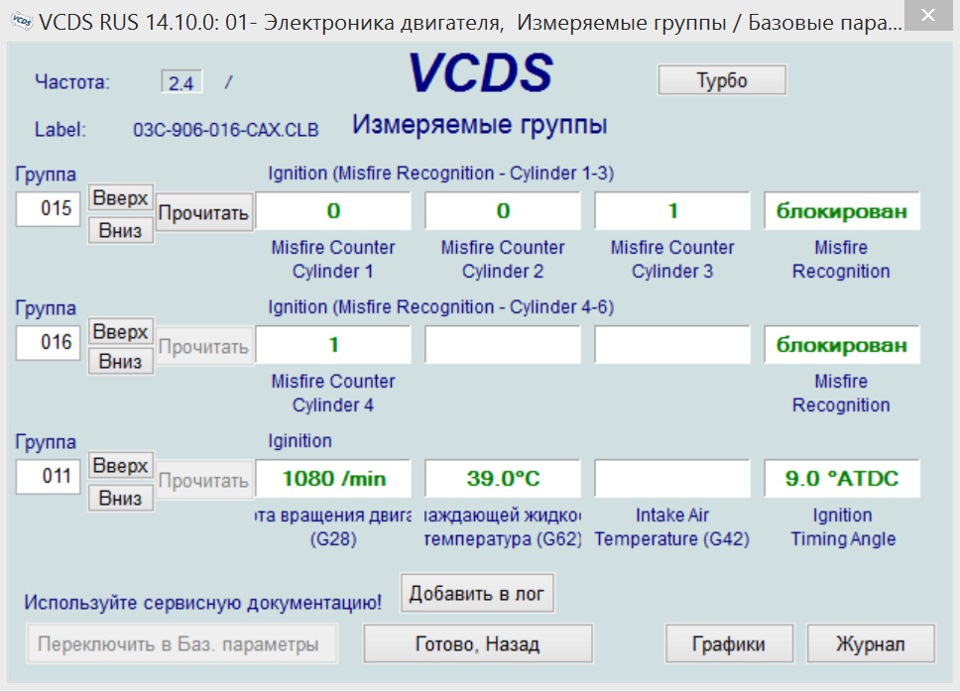This screenshot has height=692, width=960.
Task: Select the Misfire Counter Cylinder 4 value
Action: (333, 345)
